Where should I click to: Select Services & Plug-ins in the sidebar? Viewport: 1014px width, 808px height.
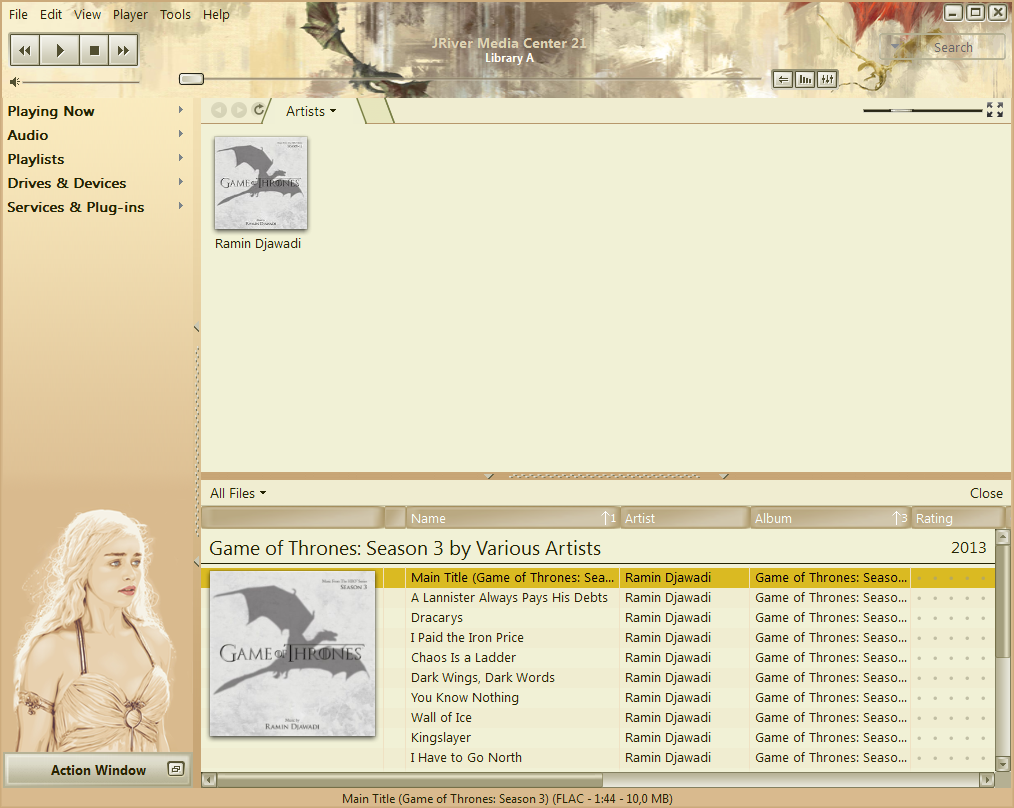coord(76,207)
